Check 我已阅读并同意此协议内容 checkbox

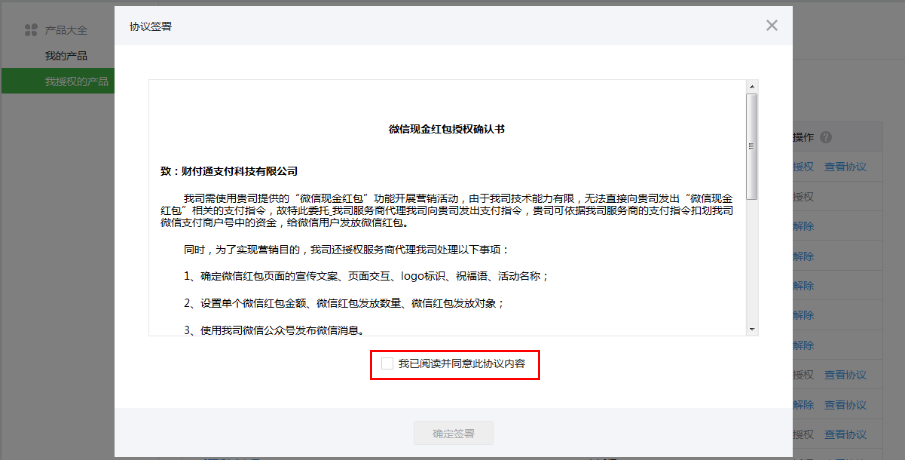pyautogui.click(x=387, y=365)
